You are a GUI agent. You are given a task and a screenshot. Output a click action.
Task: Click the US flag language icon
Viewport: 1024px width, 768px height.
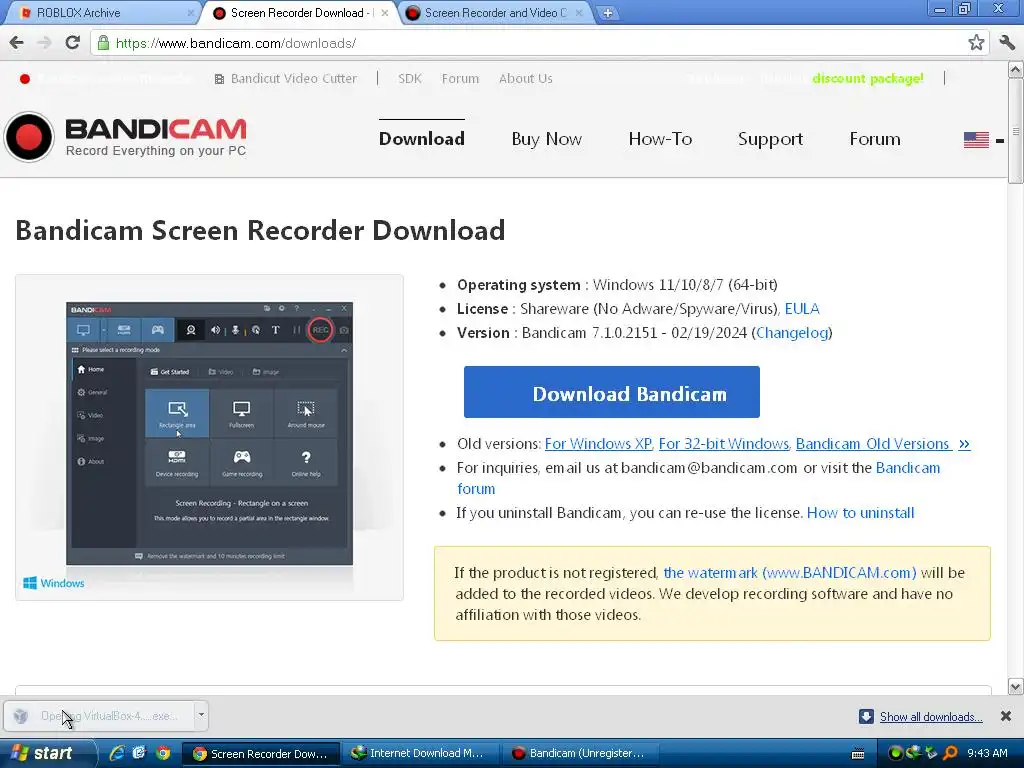pos(976,140)
